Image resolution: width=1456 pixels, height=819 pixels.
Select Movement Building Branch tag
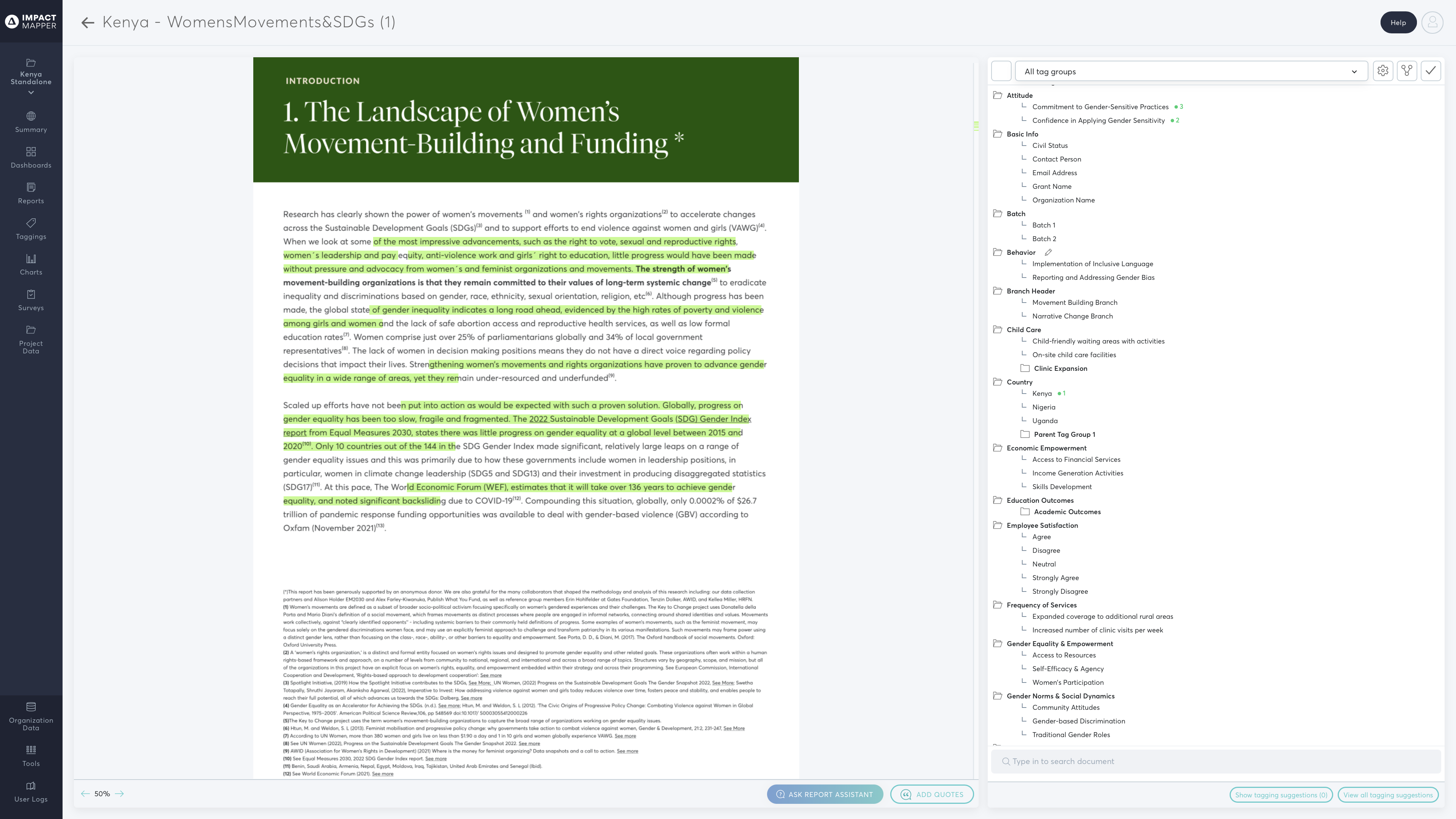coord(1075,303)
